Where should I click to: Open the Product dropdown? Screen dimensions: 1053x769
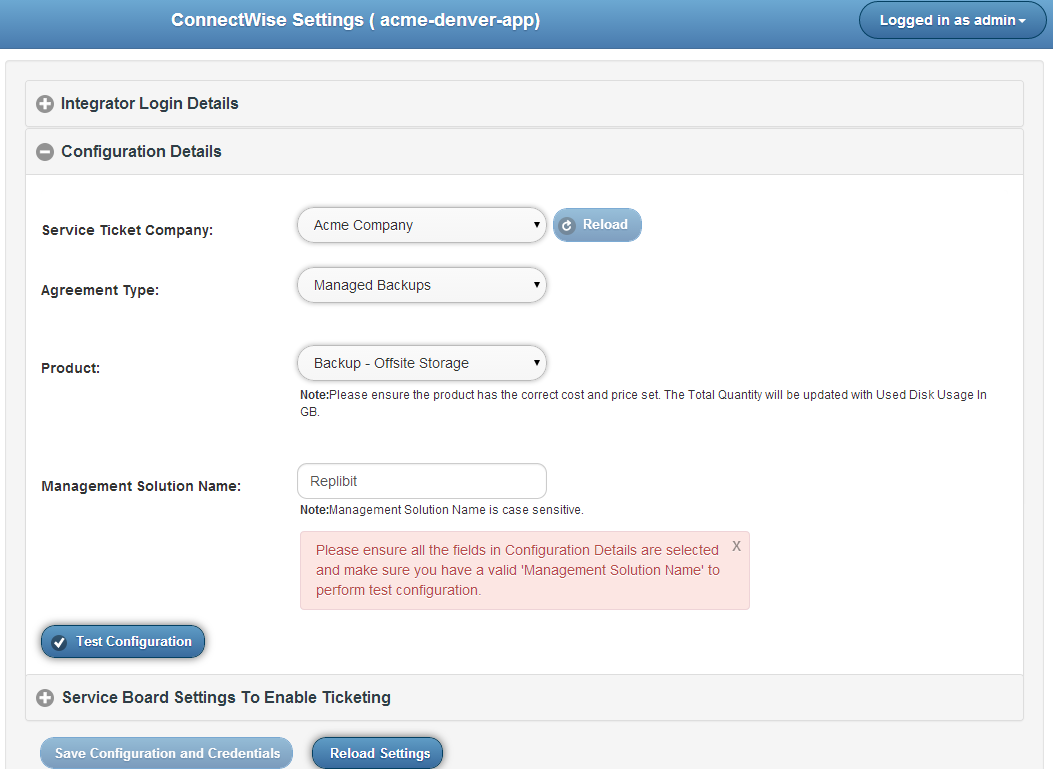(x=422, y=363)
